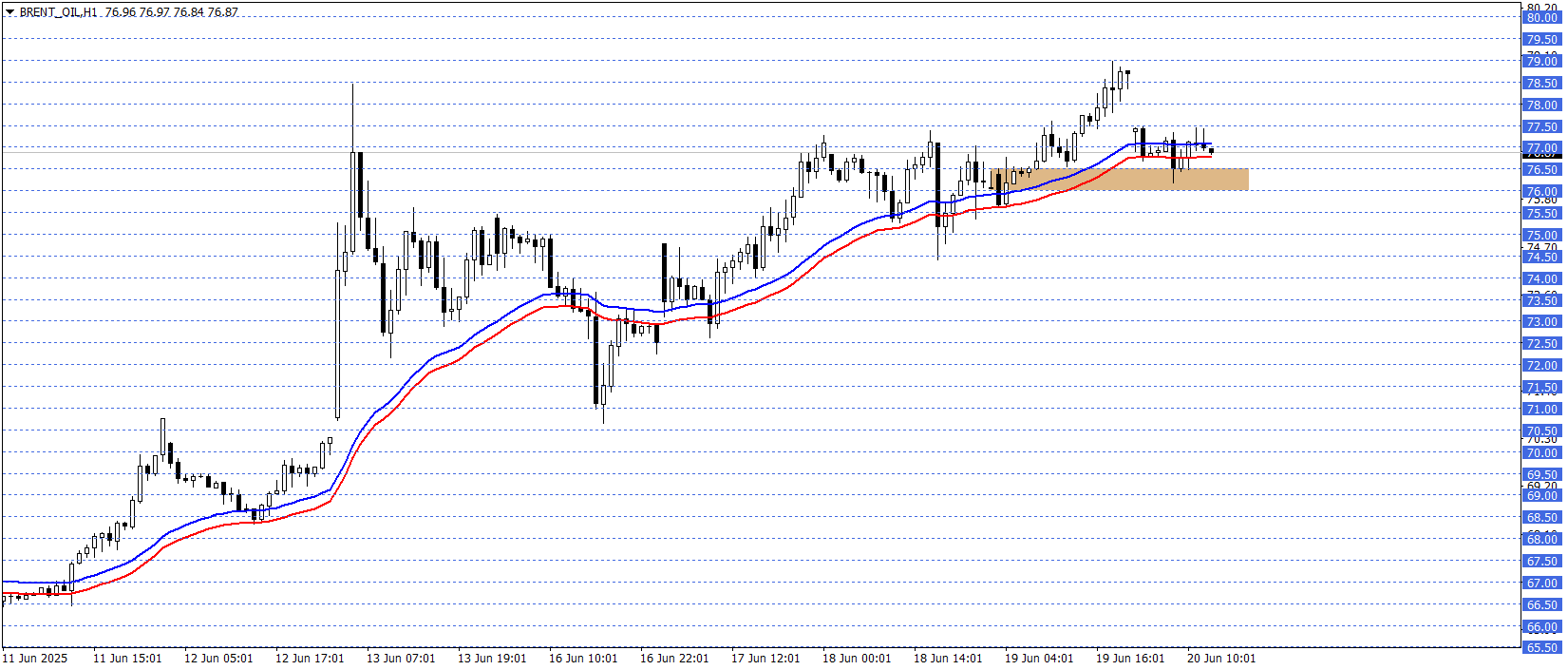Click the 76.00 price level label
Viewport: 1568px width, 670px height.
pyautogui.click(x=1541, y=192)
